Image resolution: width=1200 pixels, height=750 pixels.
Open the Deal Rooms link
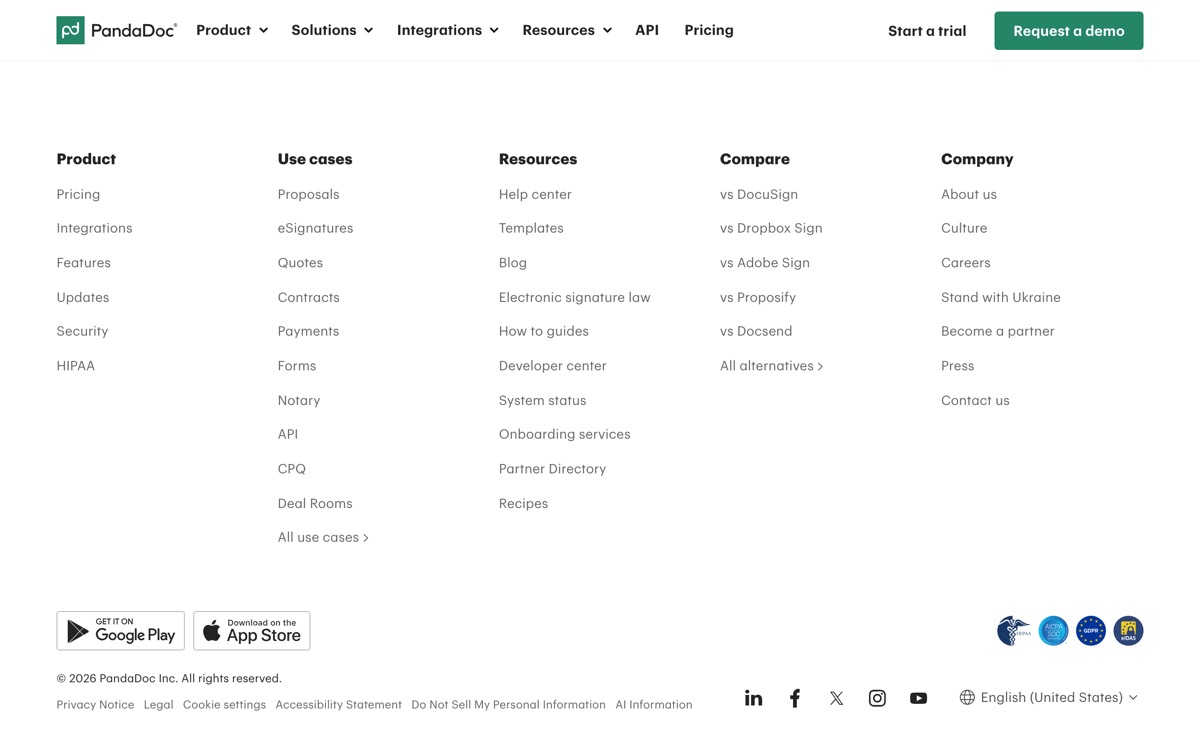[315, 503]
